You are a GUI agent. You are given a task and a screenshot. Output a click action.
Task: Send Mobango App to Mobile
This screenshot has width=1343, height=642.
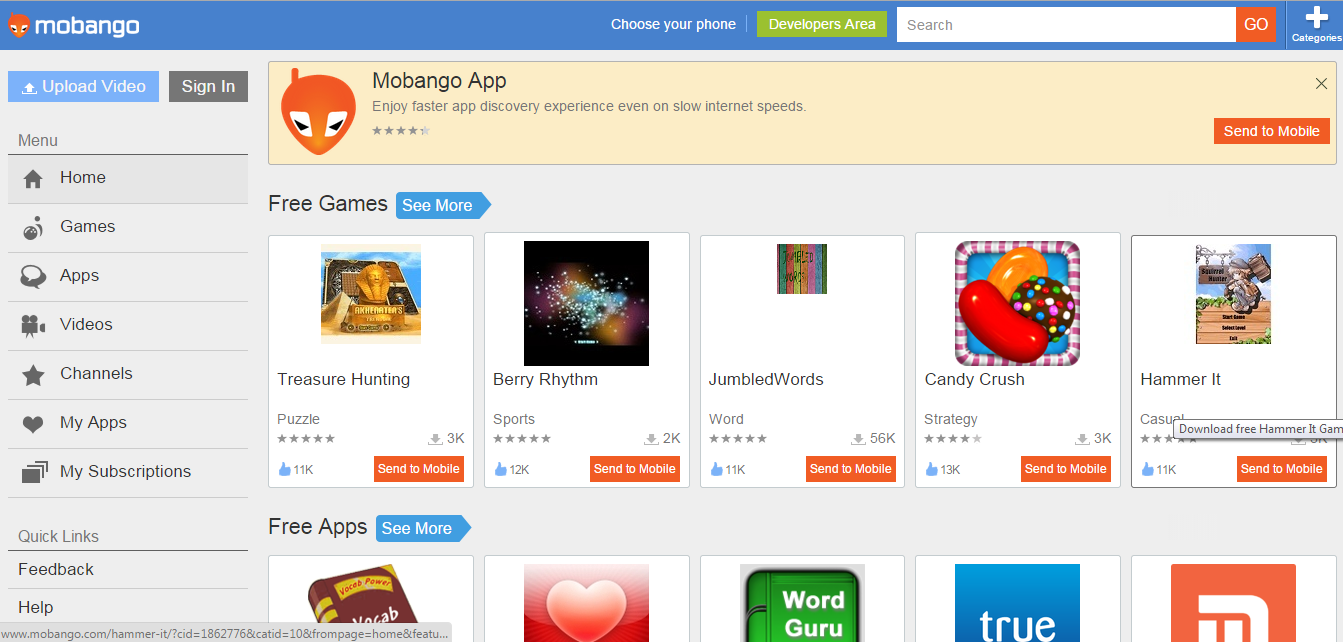(1272, 131)
